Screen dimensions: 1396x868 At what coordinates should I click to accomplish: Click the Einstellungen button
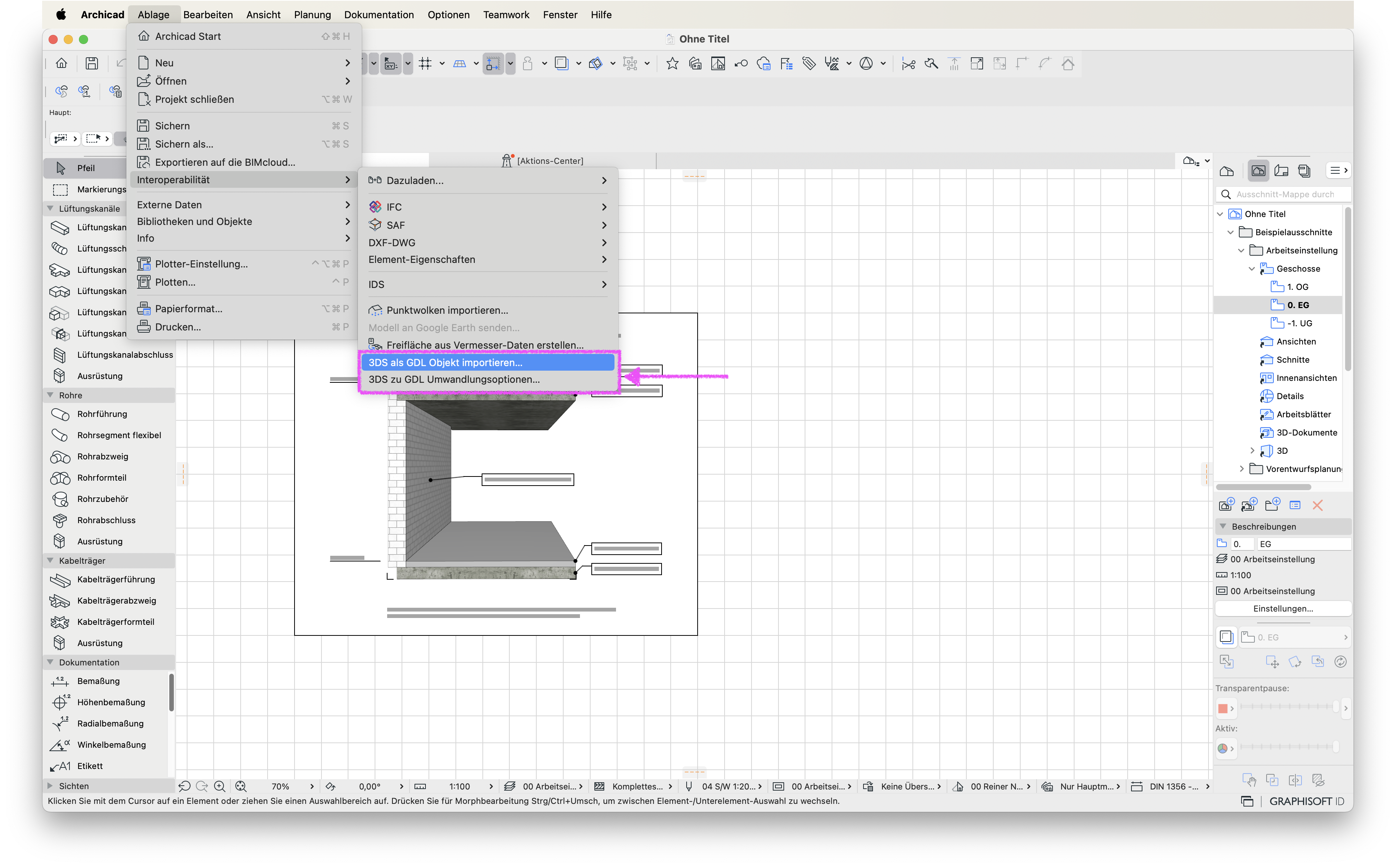click(x=1283, y=609)
